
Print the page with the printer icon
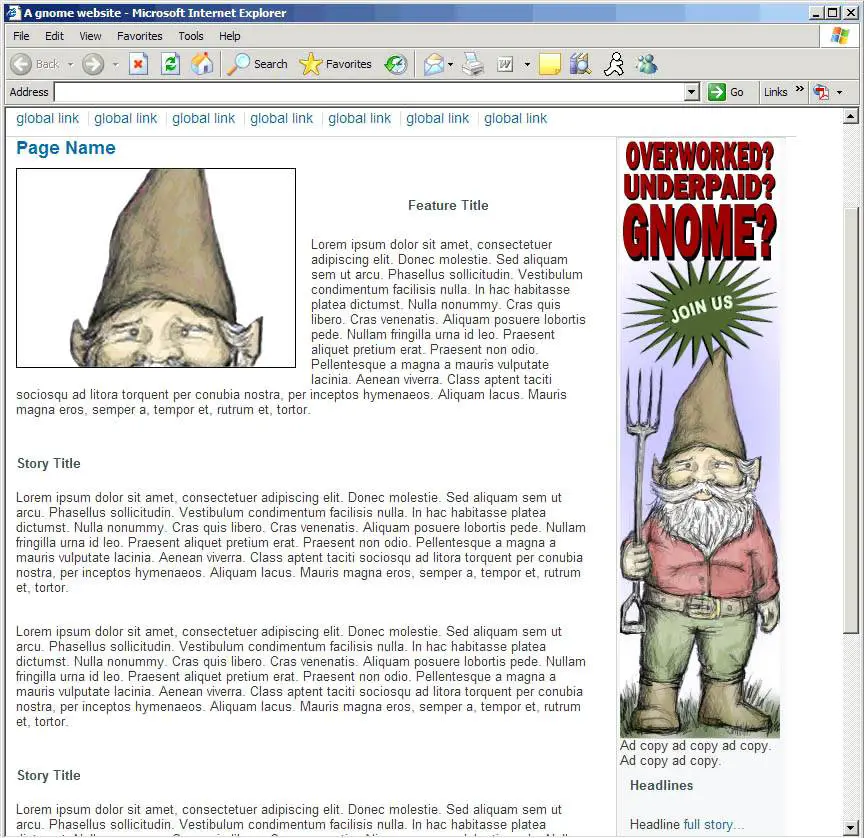[x=473, y=64]
